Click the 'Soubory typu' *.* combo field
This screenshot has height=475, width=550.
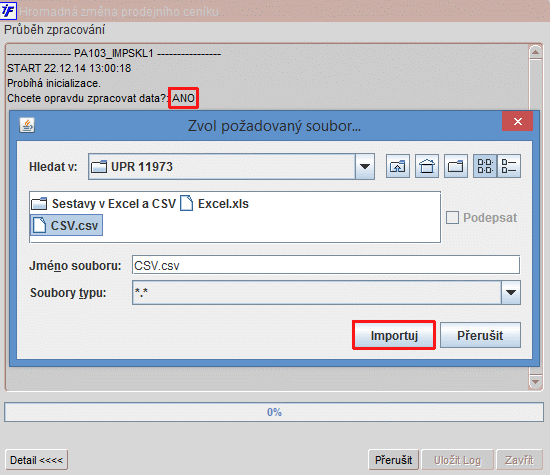click(x=326, y=293)
